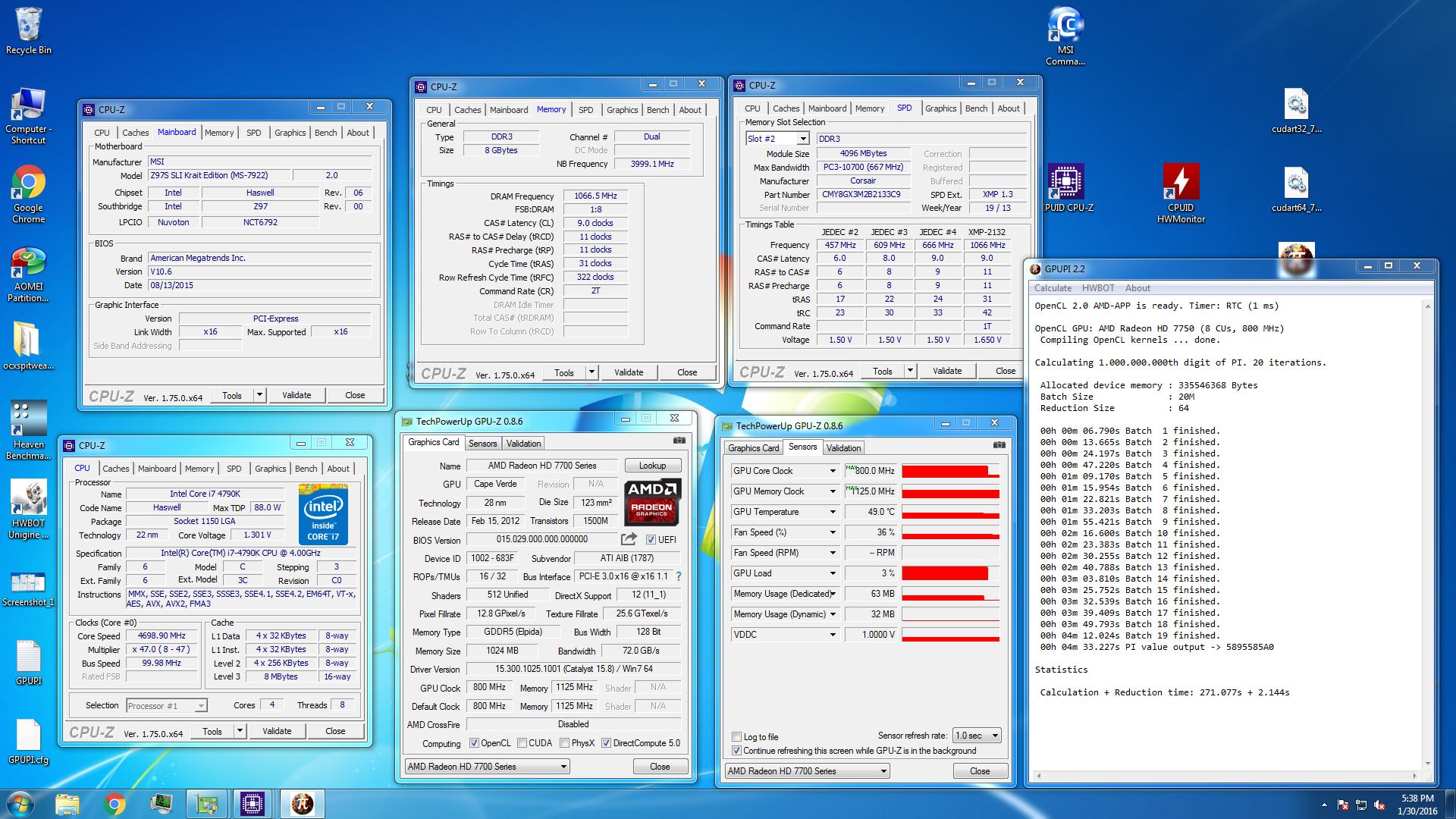Enable the Log to file checkbox
The image size is (1456, 819).
(736, 737)
